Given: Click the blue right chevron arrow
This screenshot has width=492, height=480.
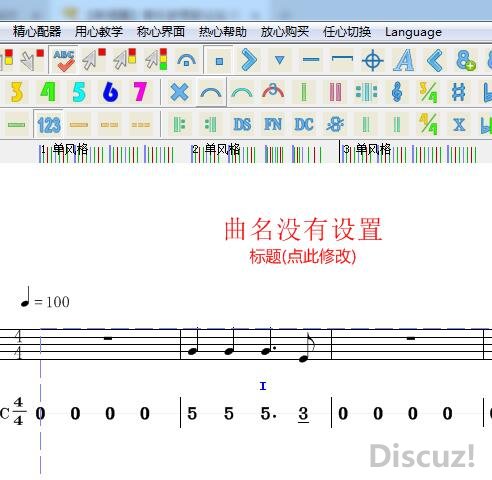Looking at the screenshot, I should [x=249, y=60].
